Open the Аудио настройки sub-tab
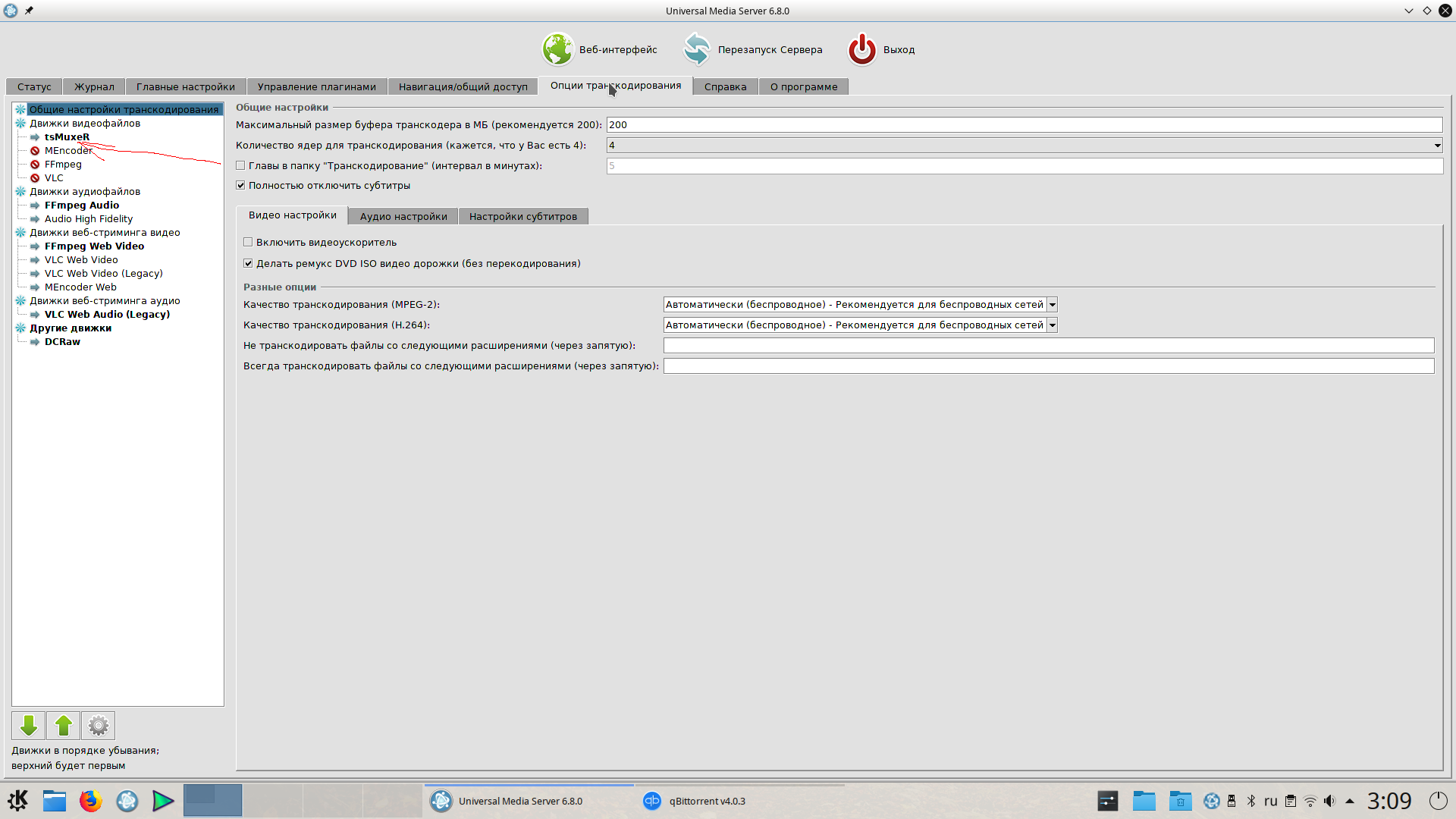Image resolution: width=1456 pixels, height=819 pixels. (403, 216)
